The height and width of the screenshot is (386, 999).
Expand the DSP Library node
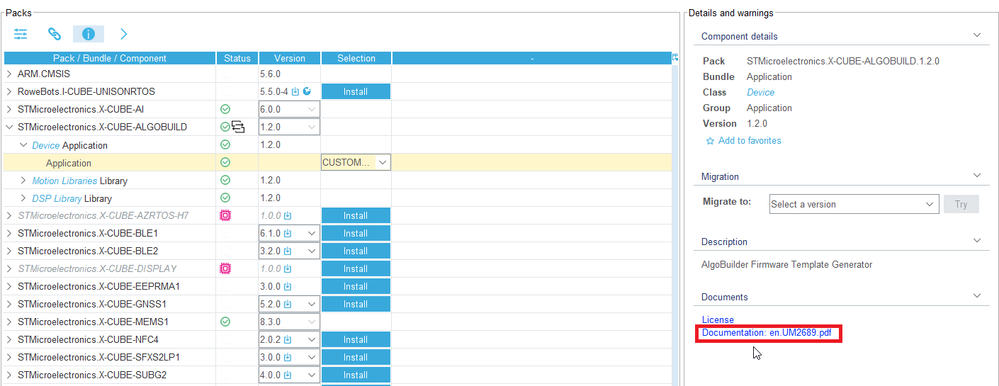click(24, 198)
